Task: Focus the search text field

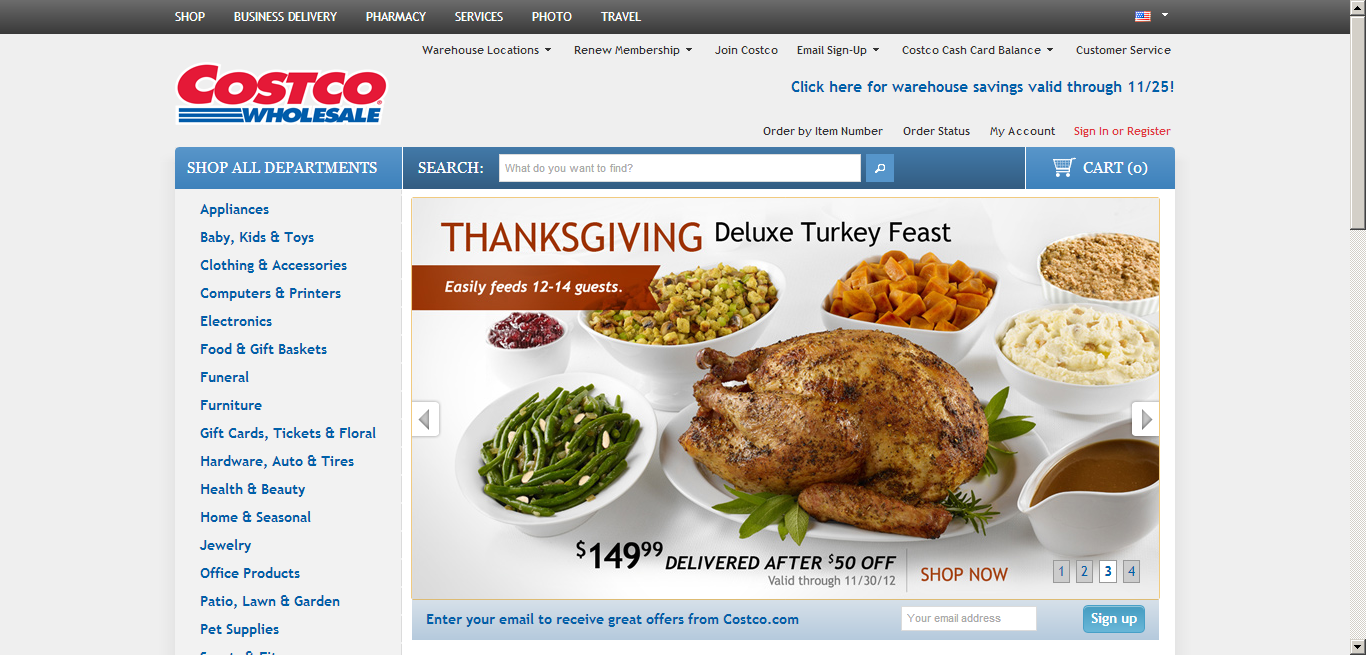Action: pos(680,168)
